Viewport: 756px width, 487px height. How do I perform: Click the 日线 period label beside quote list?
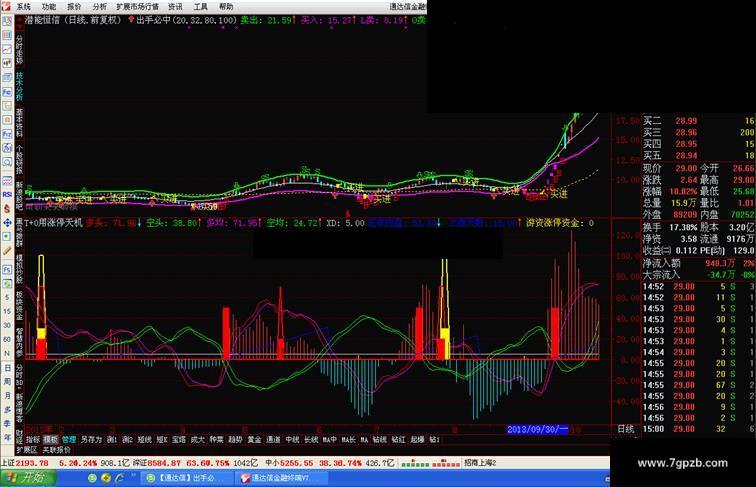pyautogui.click(x=626, y=429)
